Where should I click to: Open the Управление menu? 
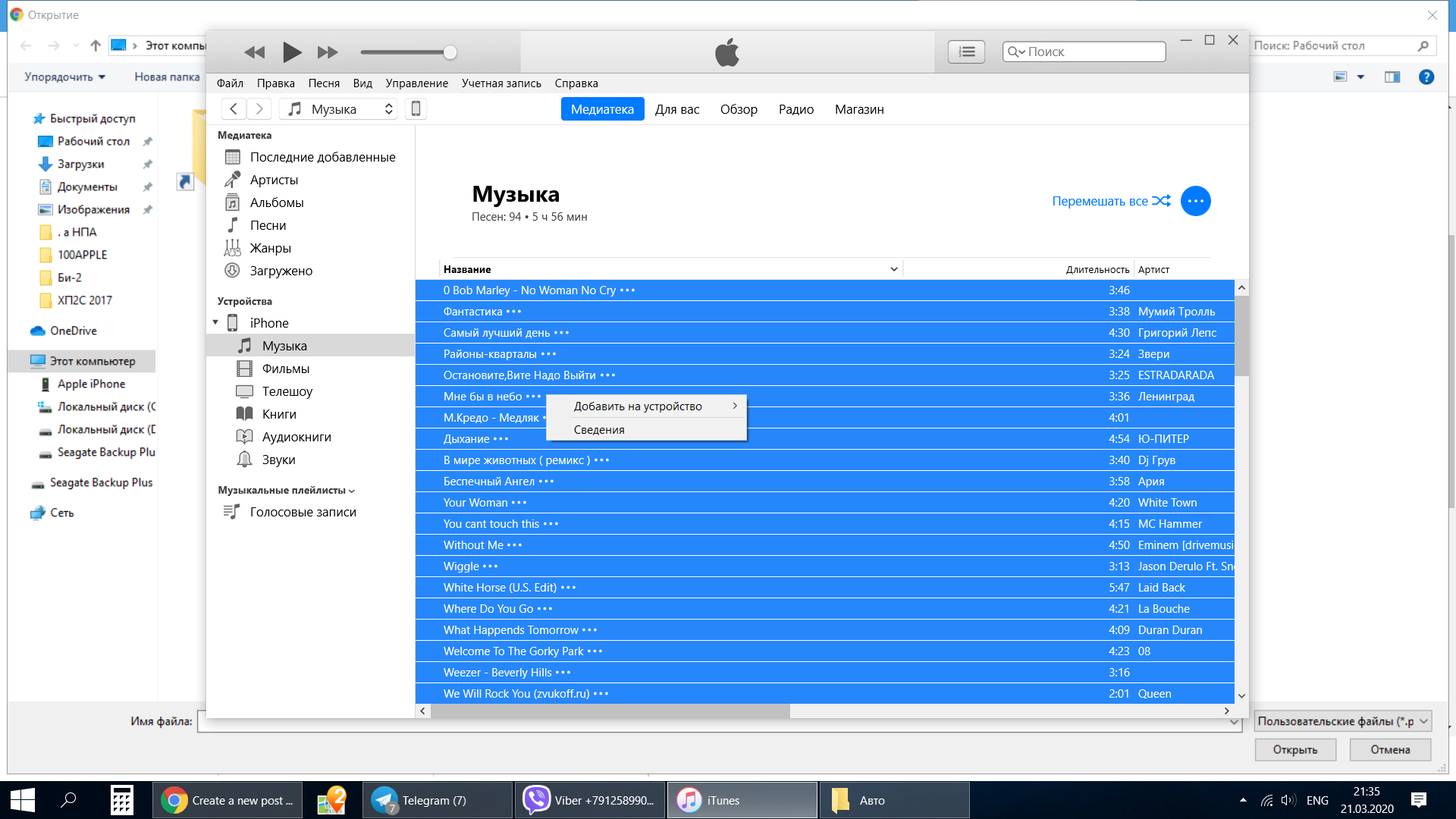[416, 83]
